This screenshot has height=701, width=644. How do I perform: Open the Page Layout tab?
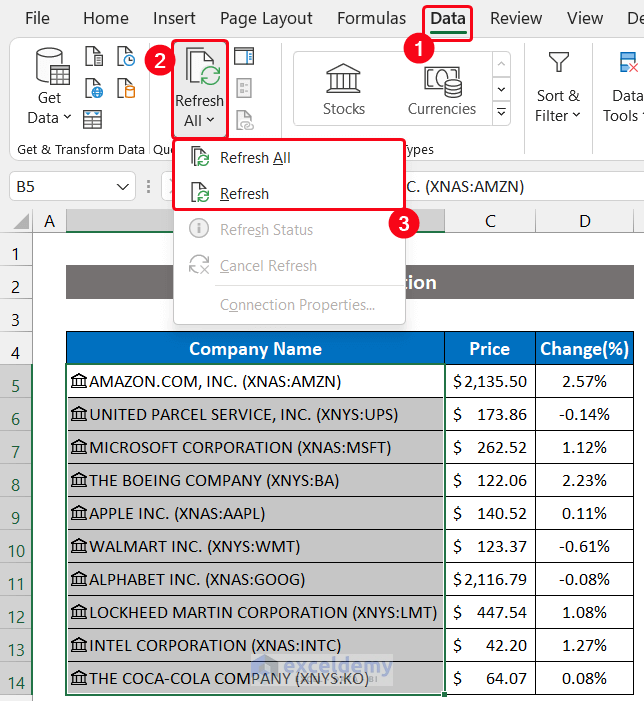(x=266, y=19)
